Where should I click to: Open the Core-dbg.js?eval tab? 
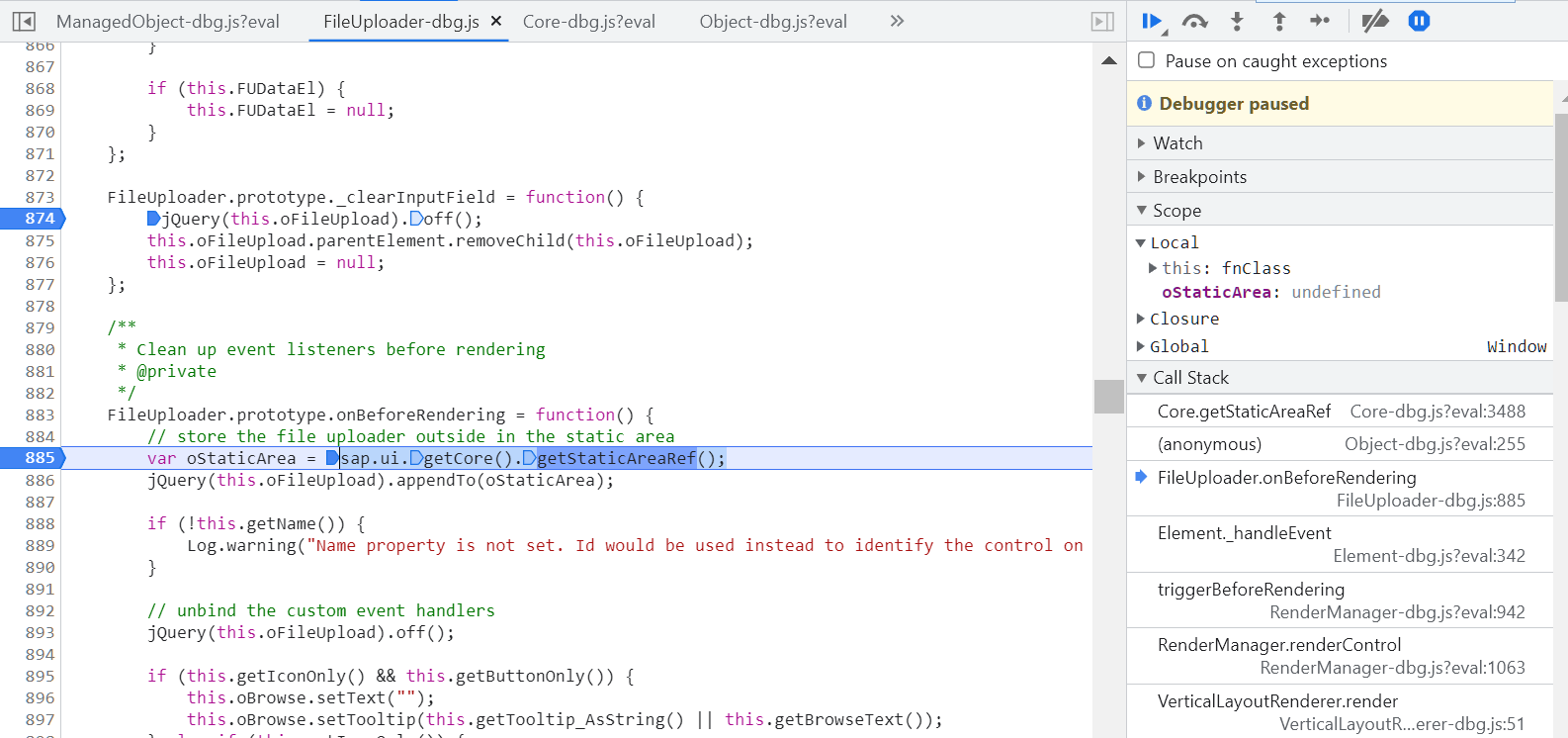[x=588, y=21]
